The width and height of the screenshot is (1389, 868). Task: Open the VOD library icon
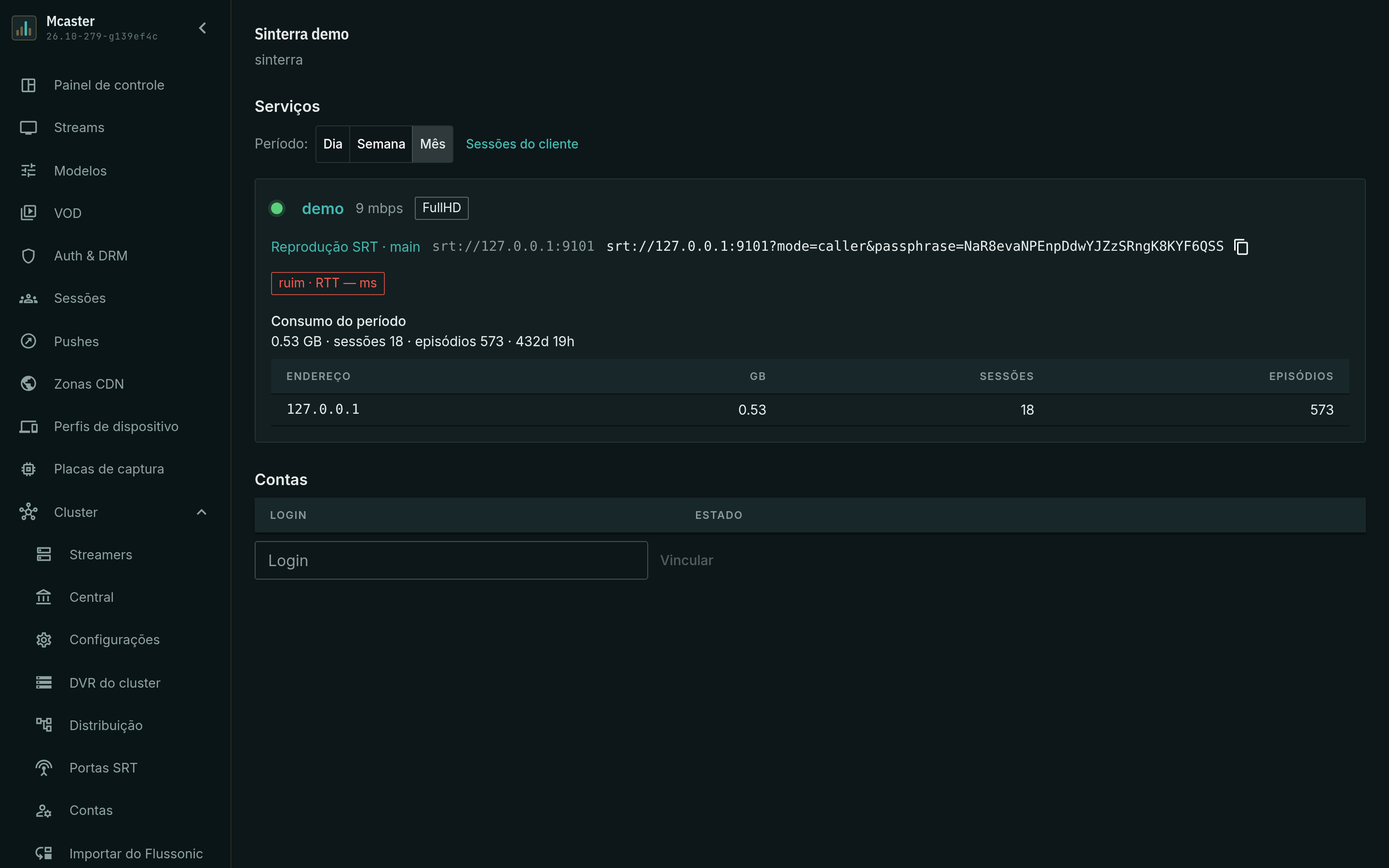click(x=28, y=213)
